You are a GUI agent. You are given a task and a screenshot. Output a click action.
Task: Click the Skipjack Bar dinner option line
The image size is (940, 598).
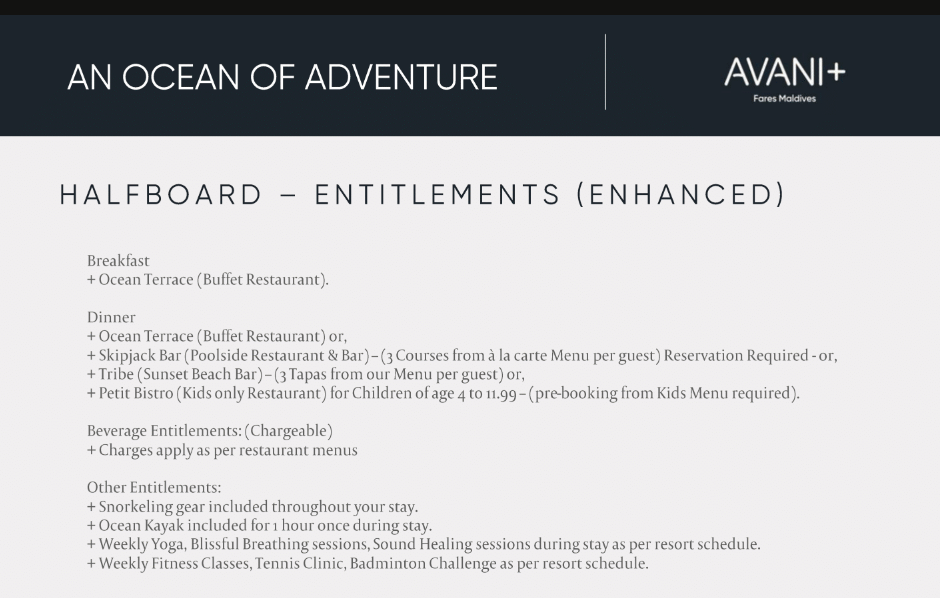(x=462, y=355)
